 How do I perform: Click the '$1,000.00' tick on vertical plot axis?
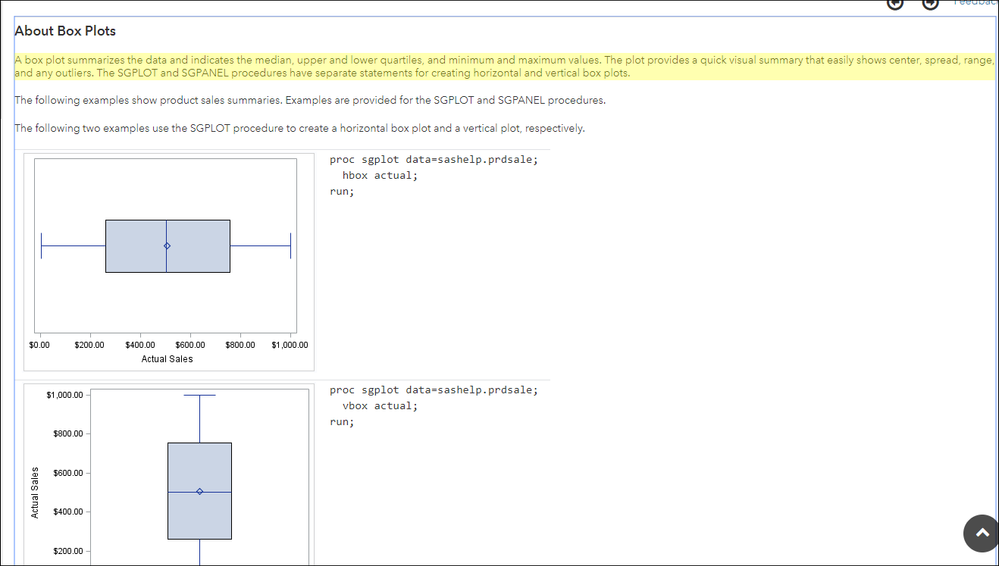coord(64,395)
